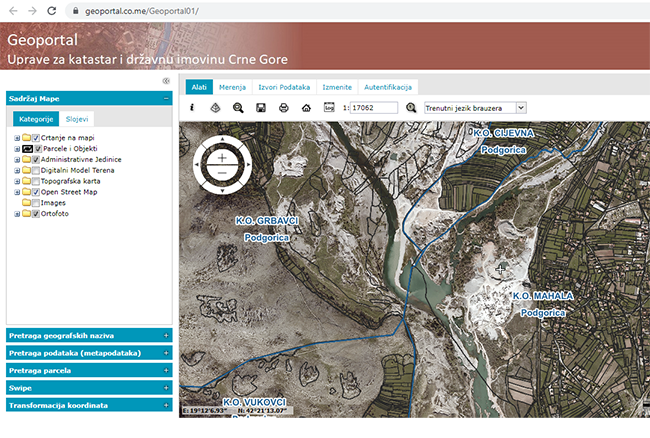Enable the Topografska karta layer

click(36, 181)
